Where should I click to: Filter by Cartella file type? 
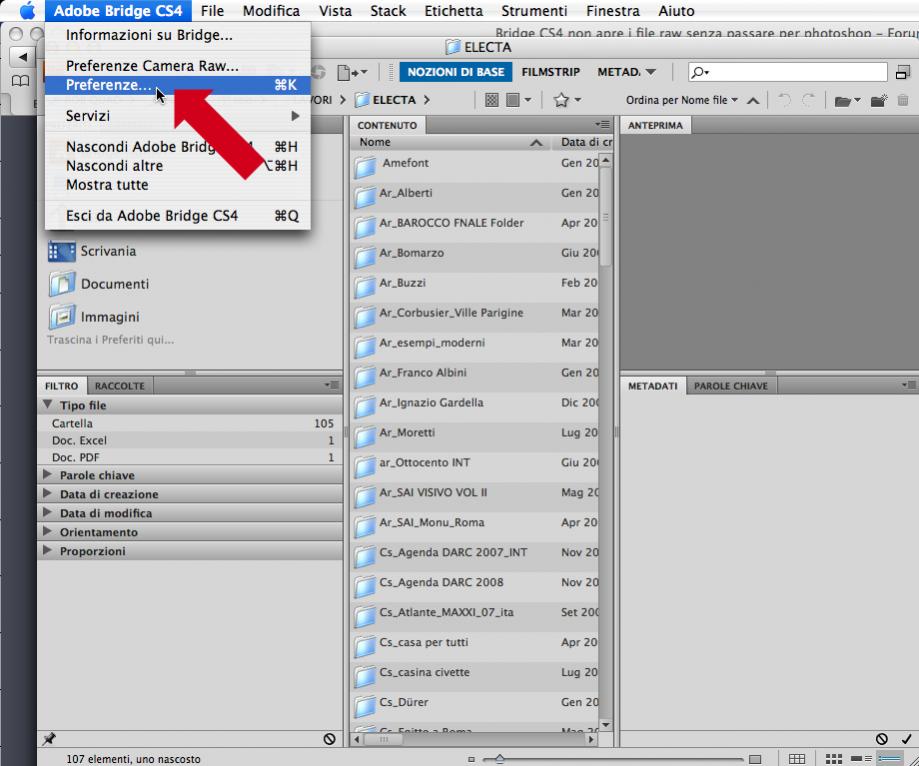[x=192, y=423]
